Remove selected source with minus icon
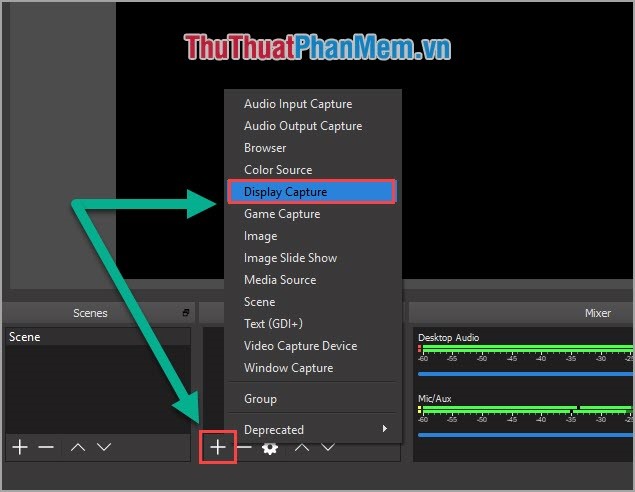The image size is (635, 492). click(x=244, y=447)
